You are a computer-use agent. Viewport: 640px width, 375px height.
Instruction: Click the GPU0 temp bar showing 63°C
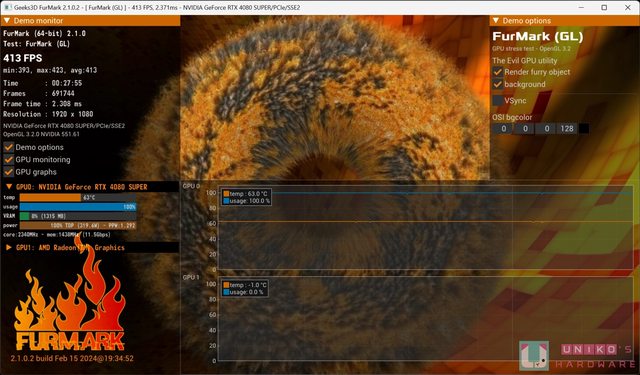pos(78,197)
